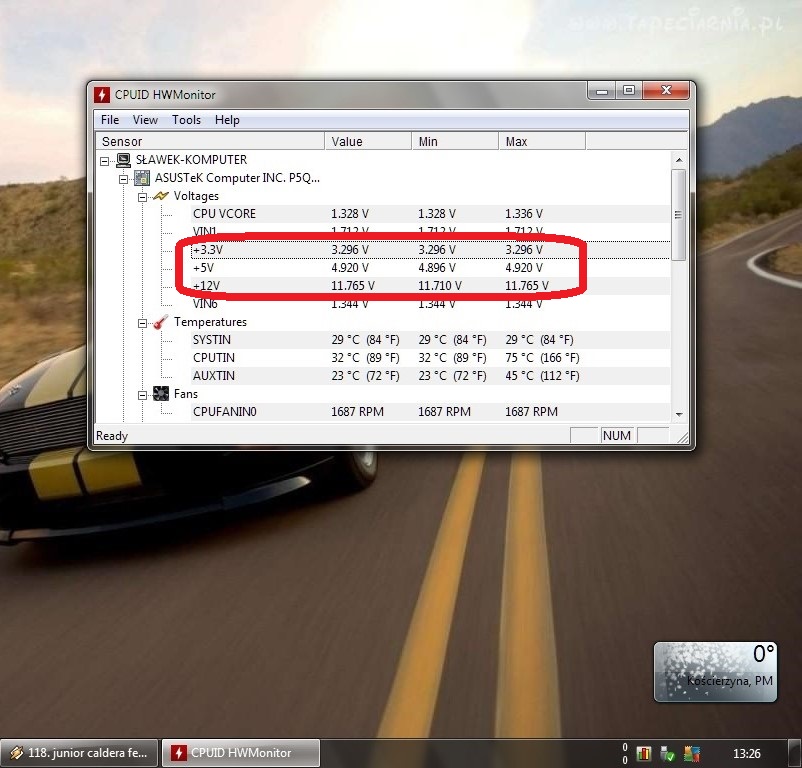Click the colorful tray icon beside clock
The height and width of the screenshot is (768, 802).
692,753
